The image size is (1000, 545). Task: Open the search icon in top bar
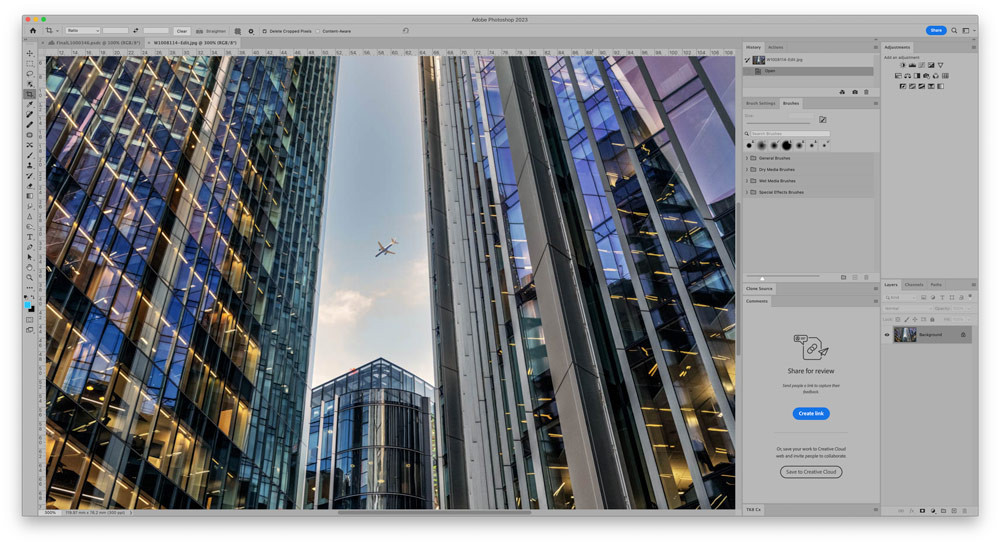tap(954, 31)
